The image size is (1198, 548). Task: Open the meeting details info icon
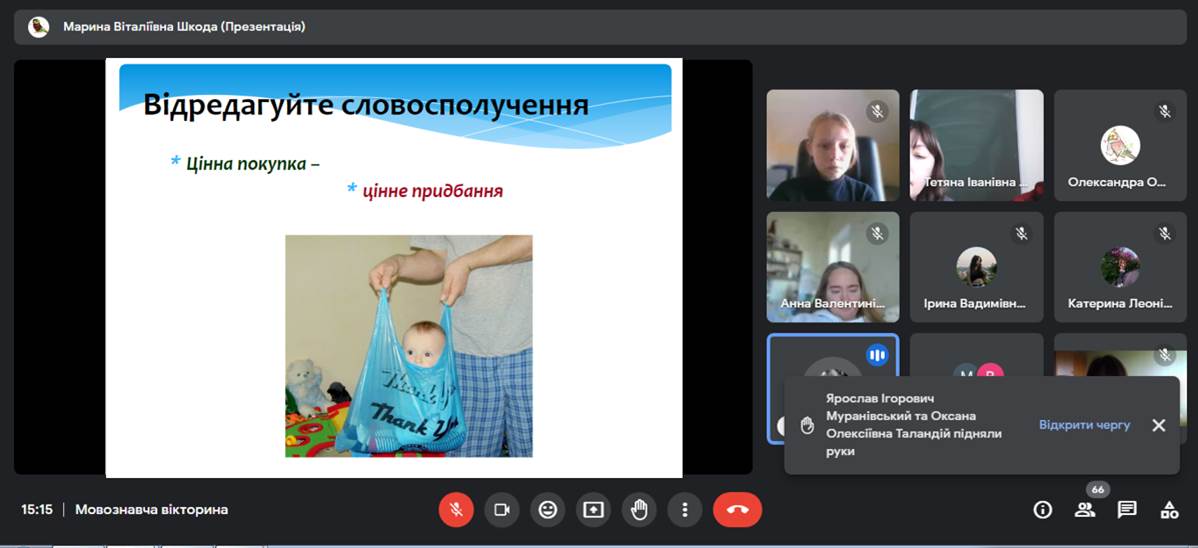coord(1043,510)
